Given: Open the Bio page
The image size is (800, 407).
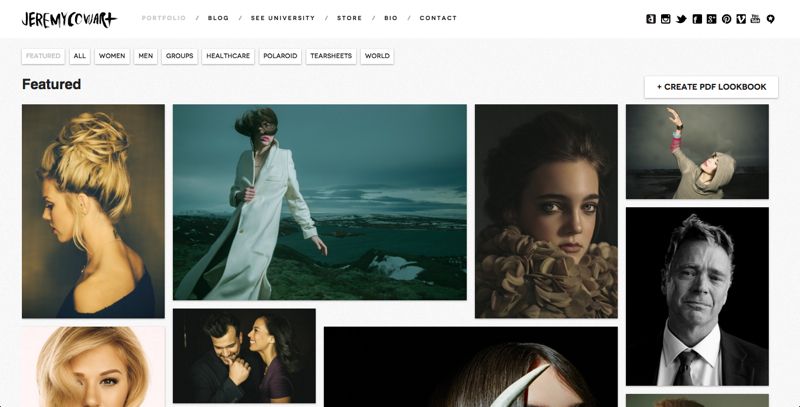Looking at the screenshot, I should point(391,18).
